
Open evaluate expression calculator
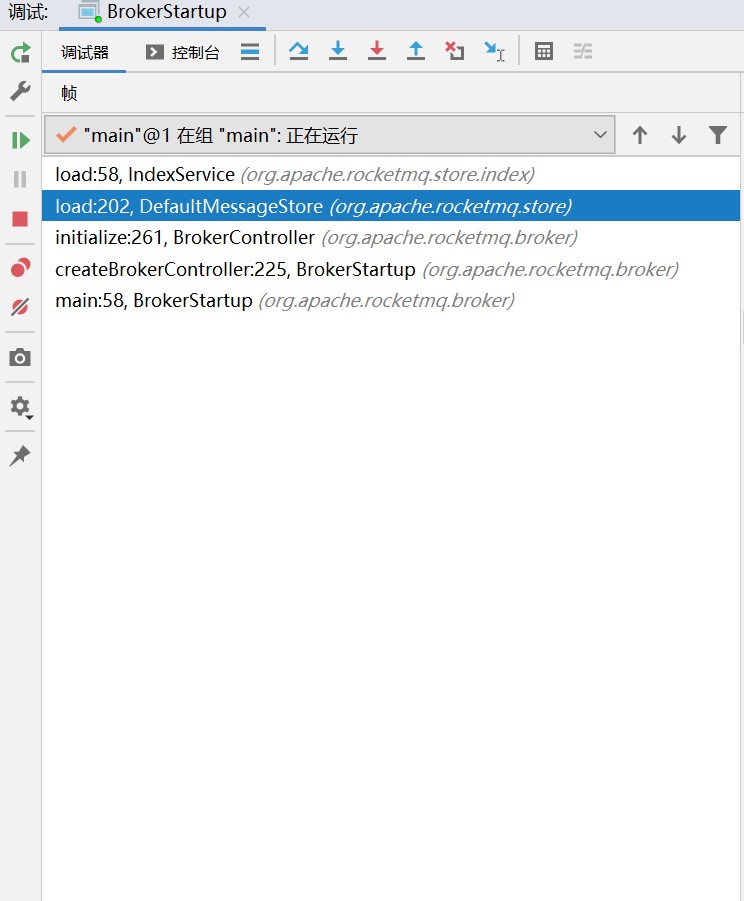pyautogui.click(x=543, y=51)
